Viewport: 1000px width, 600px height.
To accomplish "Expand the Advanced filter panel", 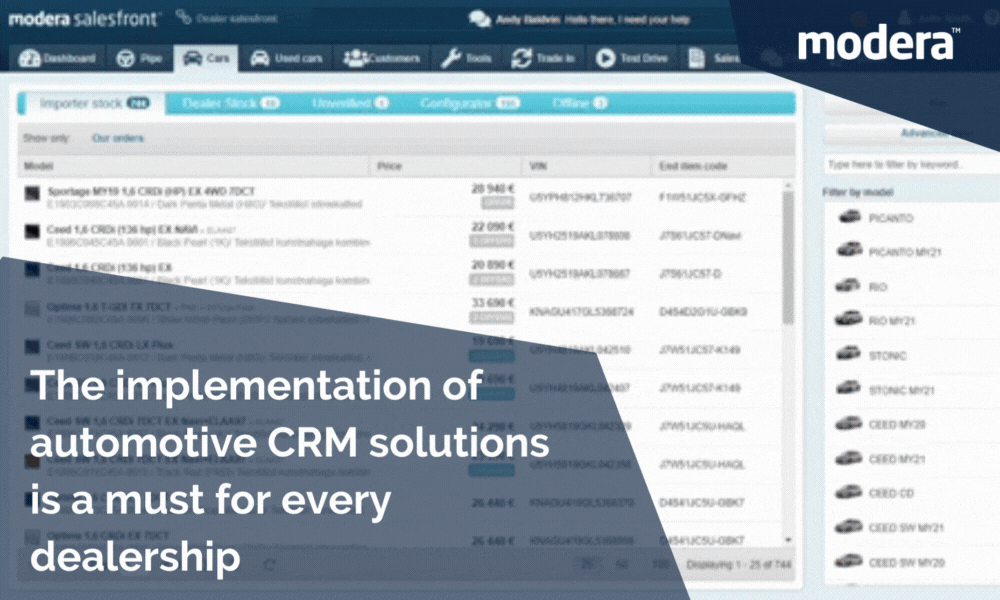I will [x=922, y=132].
